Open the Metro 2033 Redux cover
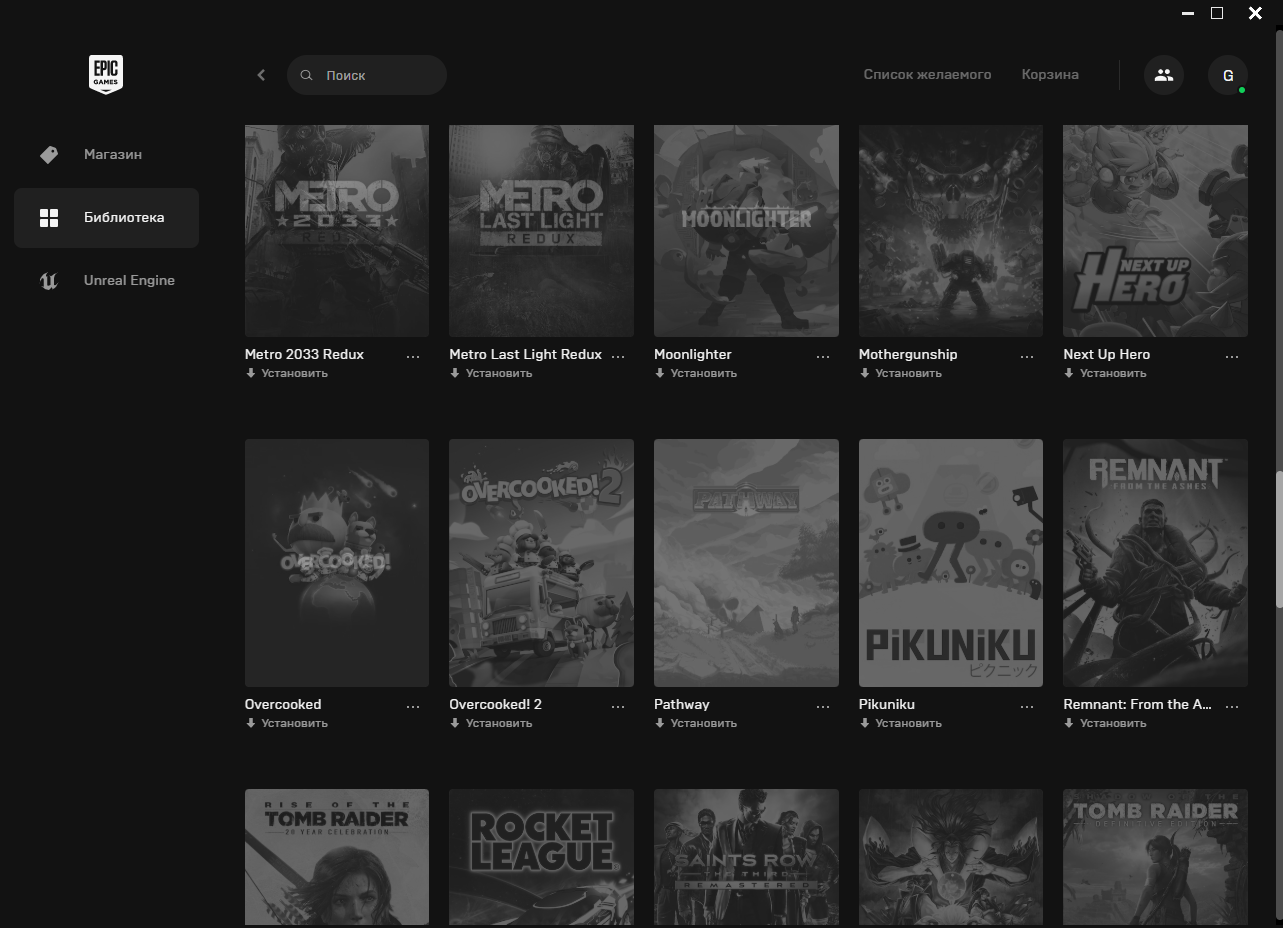The width and height of the screenshot is (1283, 928). point(337,231)
